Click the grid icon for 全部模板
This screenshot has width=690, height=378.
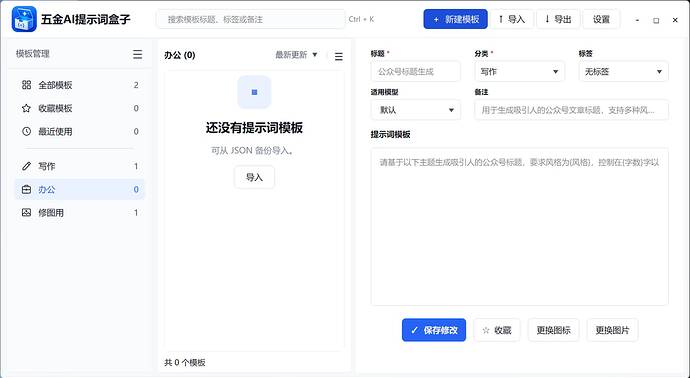pyautogui.click(x=26, y=84)
